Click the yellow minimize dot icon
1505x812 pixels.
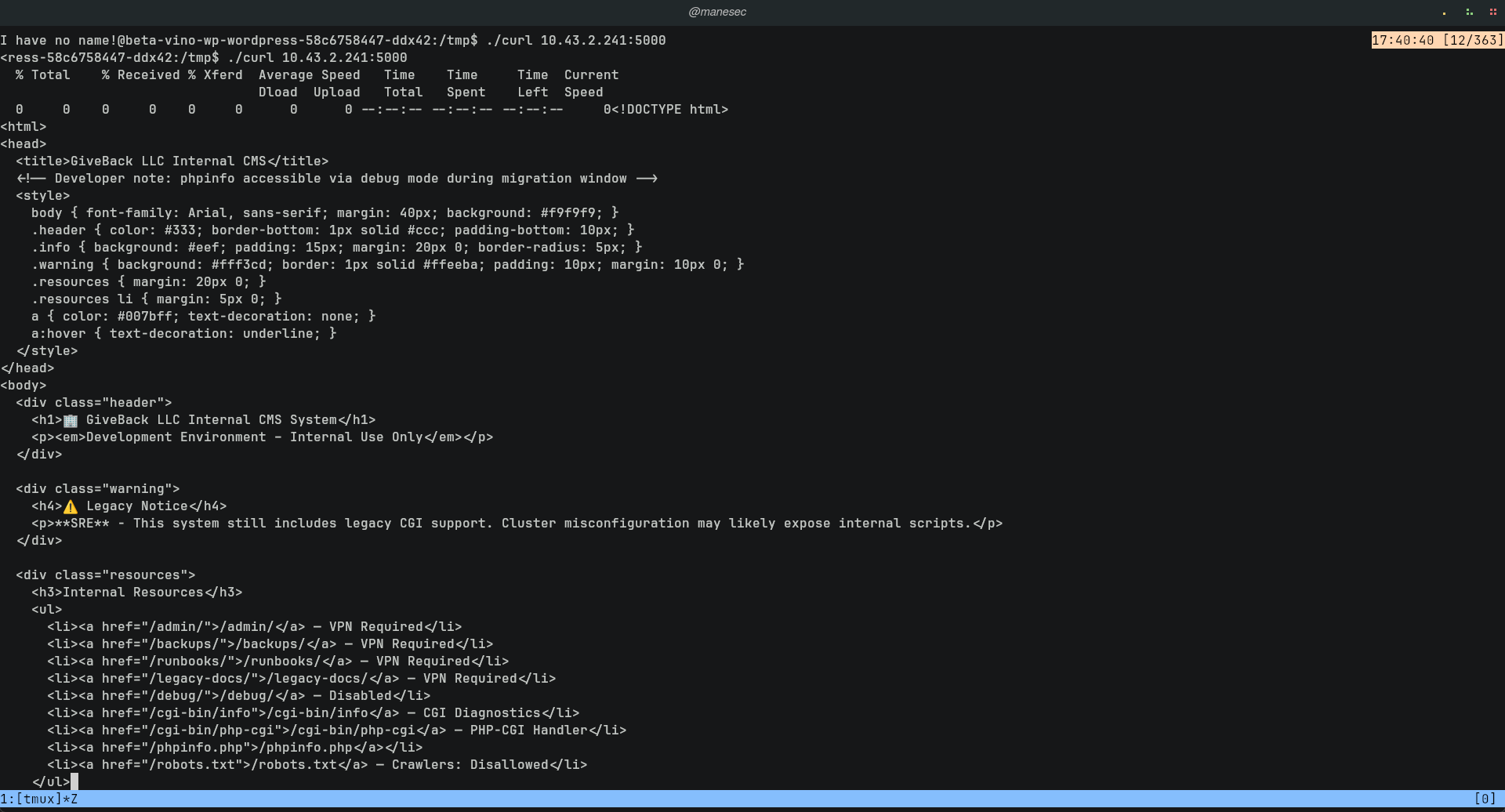click(x=1444, y=13)
